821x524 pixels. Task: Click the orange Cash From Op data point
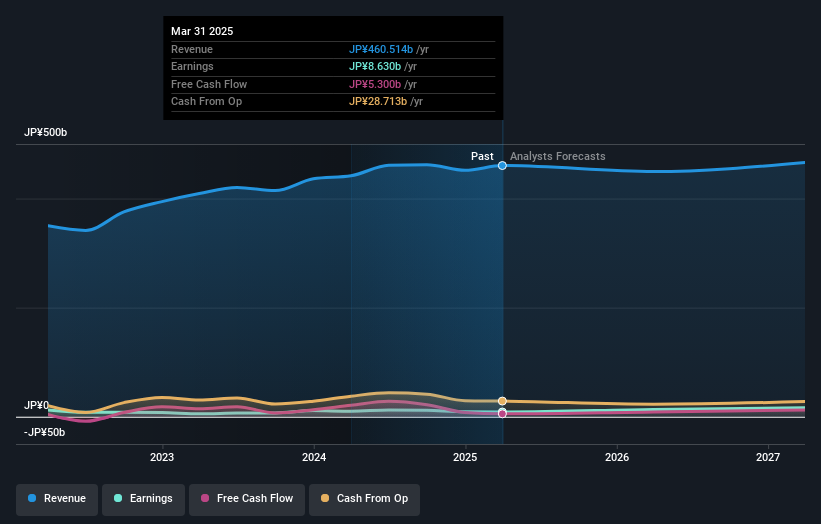[502, 401]
